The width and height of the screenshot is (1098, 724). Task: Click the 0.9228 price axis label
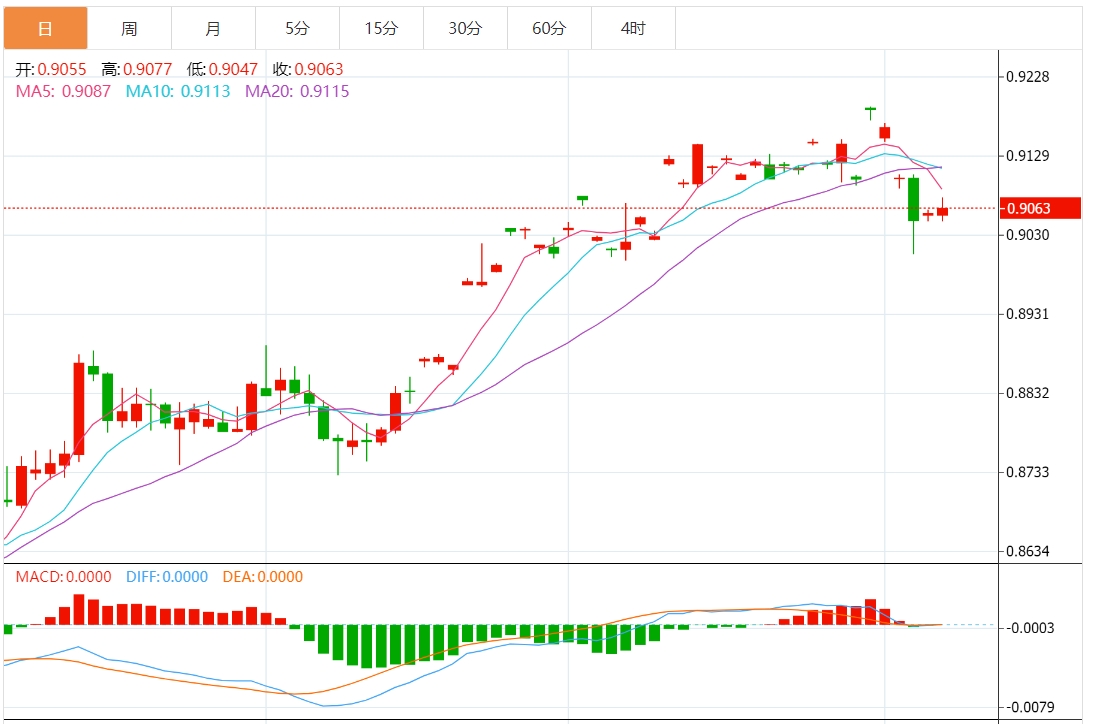tap(1027, 77)
